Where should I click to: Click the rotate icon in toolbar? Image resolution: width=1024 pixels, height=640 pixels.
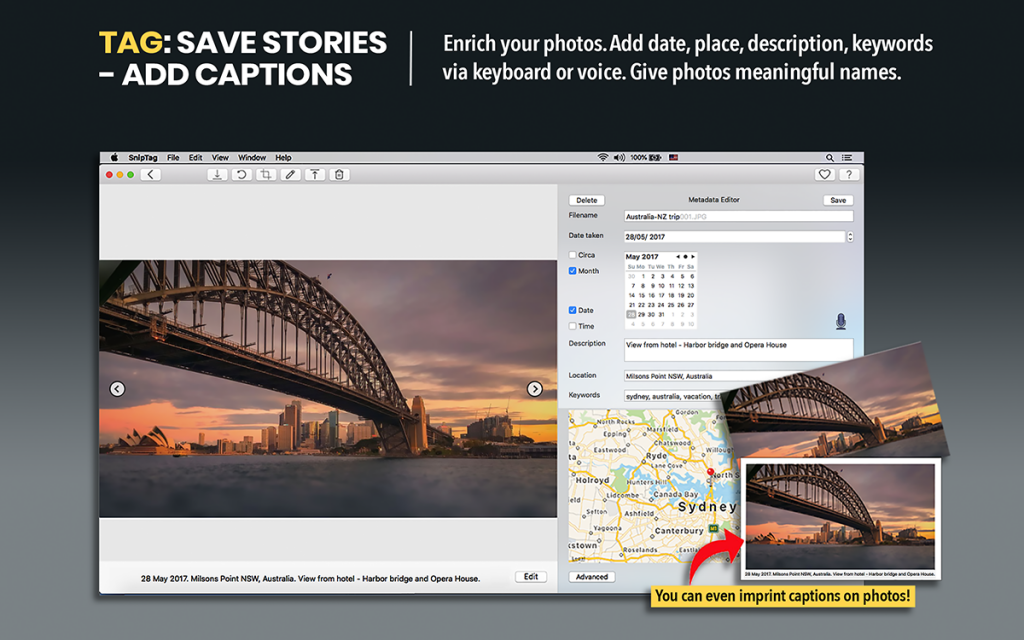pos(241,174)
